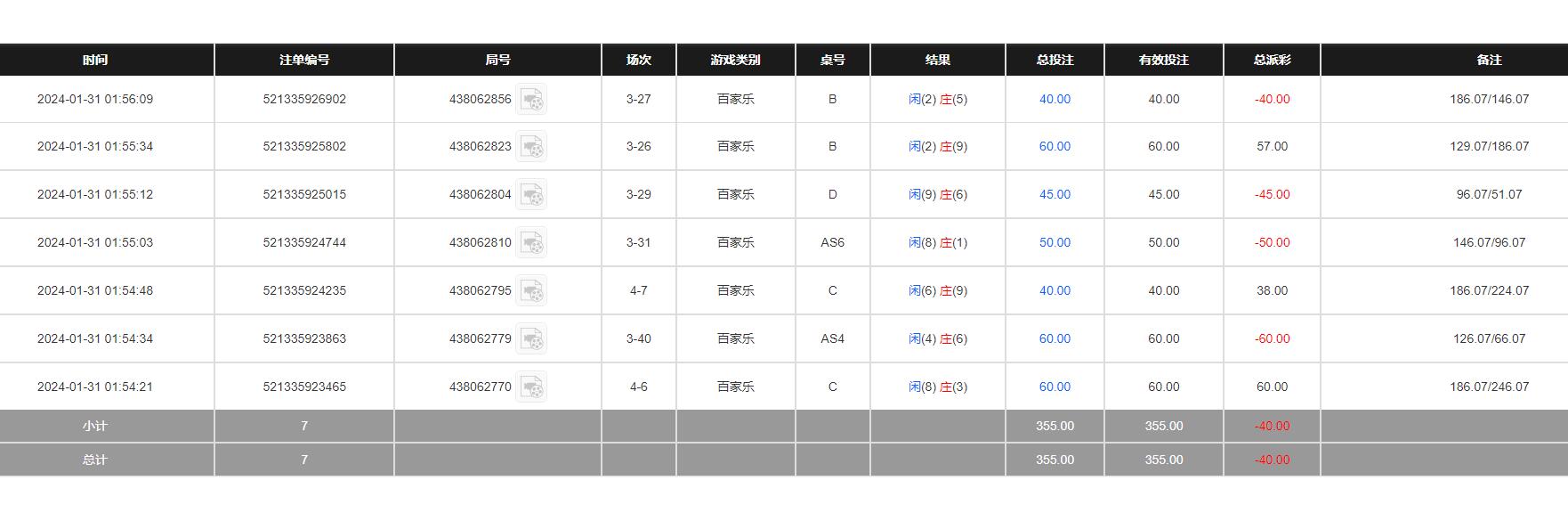Click the 总派彩 column header

1272,60
